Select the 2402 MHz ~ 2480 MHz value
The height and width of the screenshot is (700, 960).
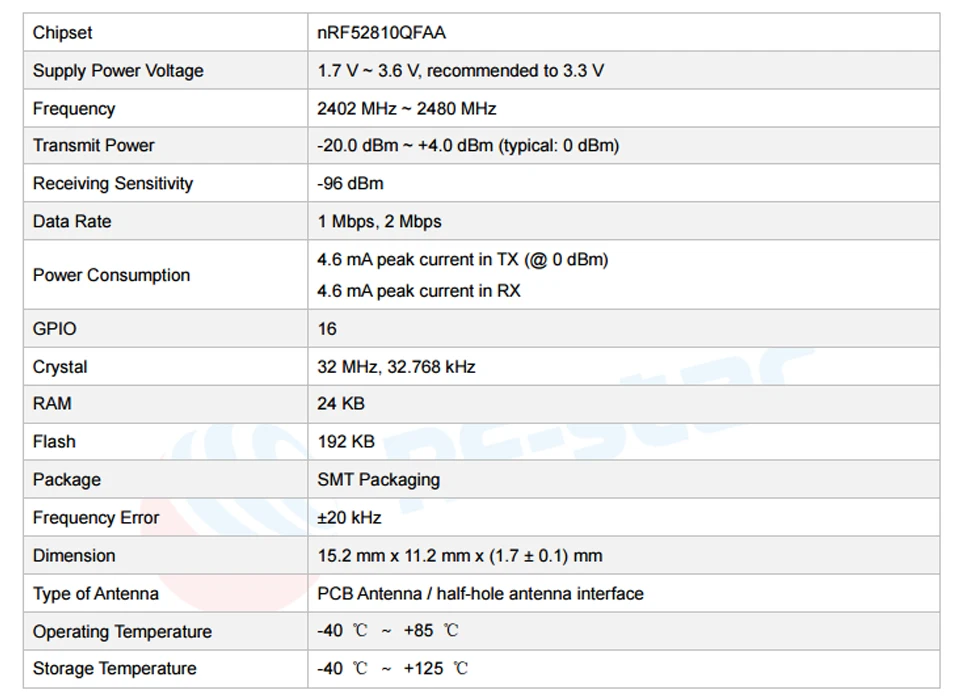pos(406,108)
